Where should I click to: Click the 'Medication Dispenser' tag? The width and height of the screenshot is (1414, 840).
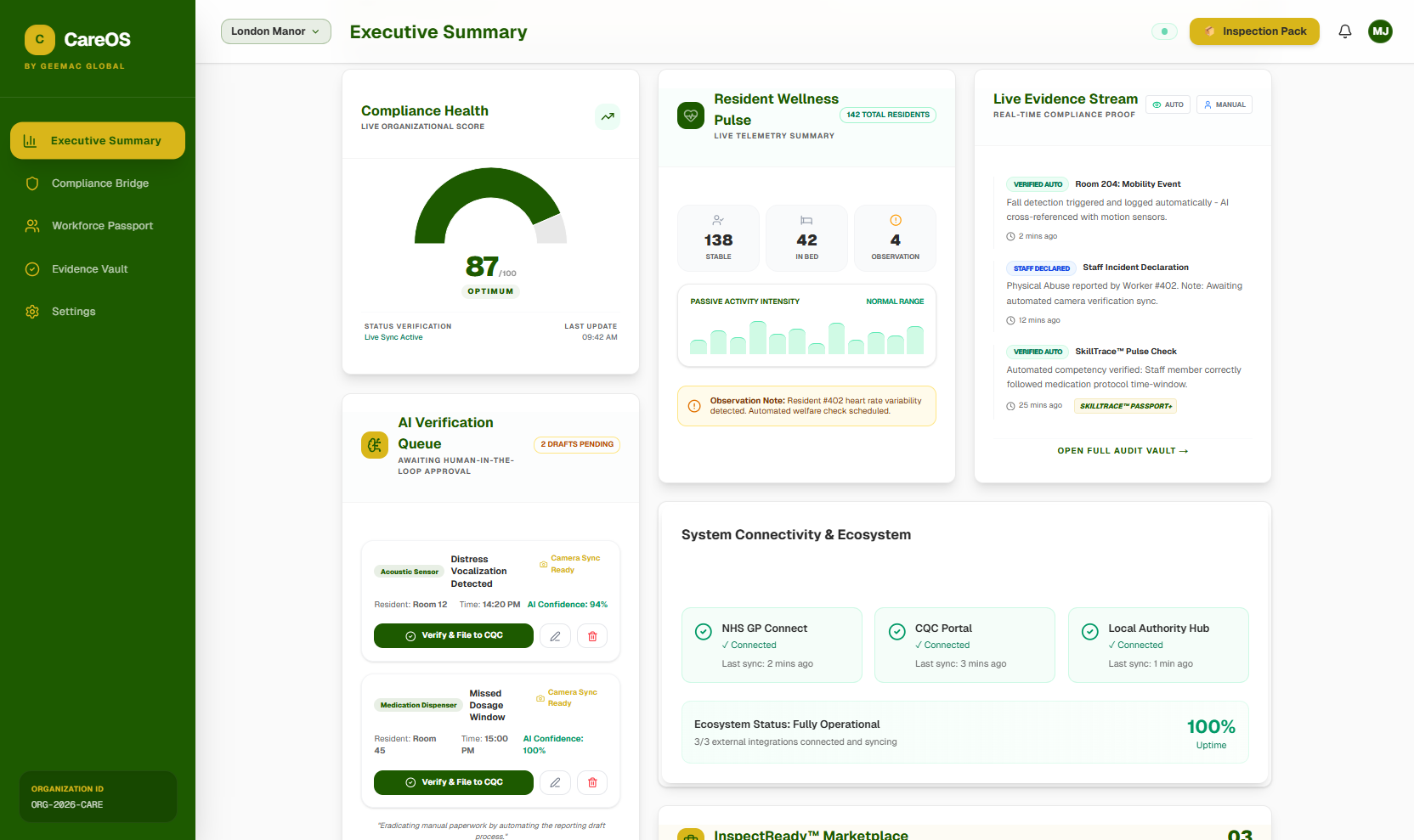[x=418, y=705]
